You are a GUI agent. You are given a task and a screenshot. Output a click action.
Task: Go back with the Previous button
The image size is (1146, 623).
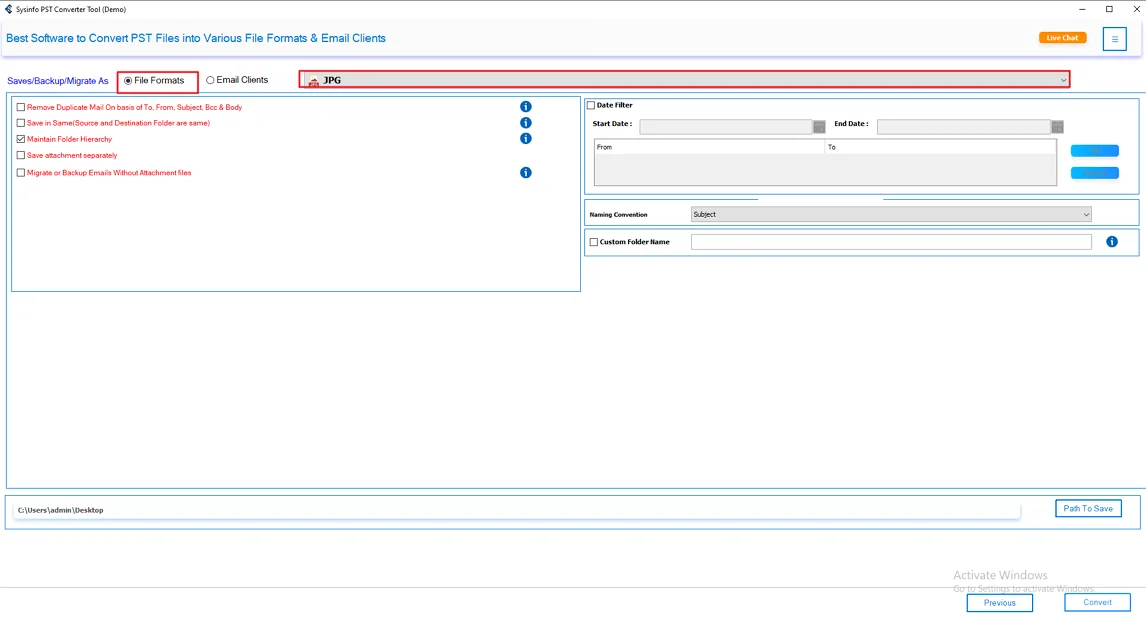(999, 603)
